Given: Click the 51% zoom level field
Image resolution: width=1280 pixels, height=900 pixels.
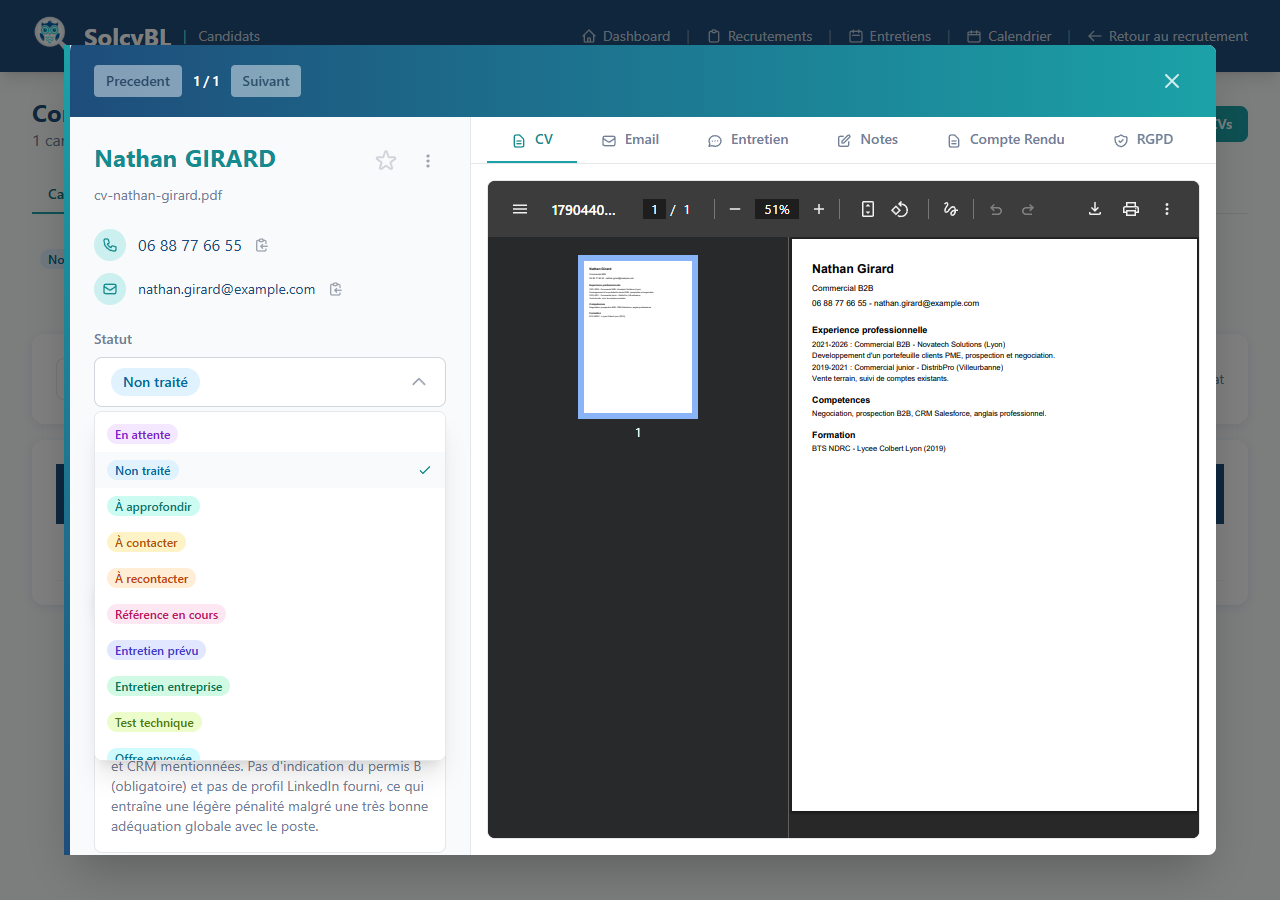Looking at the screenshot, I should point(777,209).
